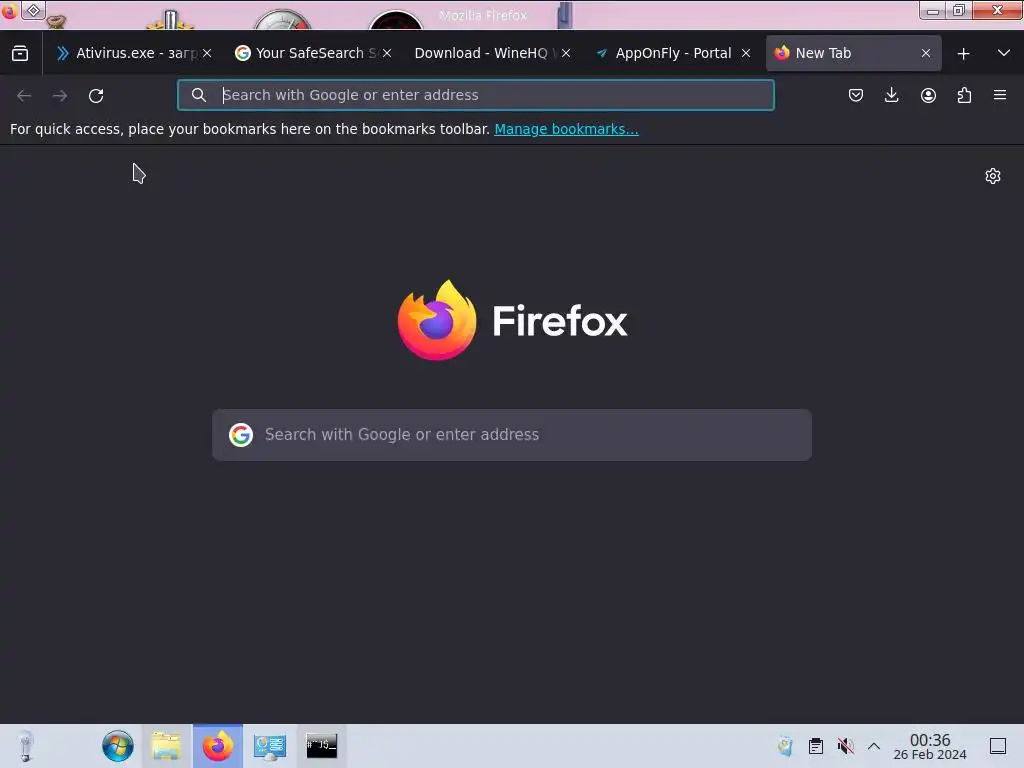The width and height of the screenshot is (1024, 768).
Task: Go forward one page
Action: click(60, 96)
